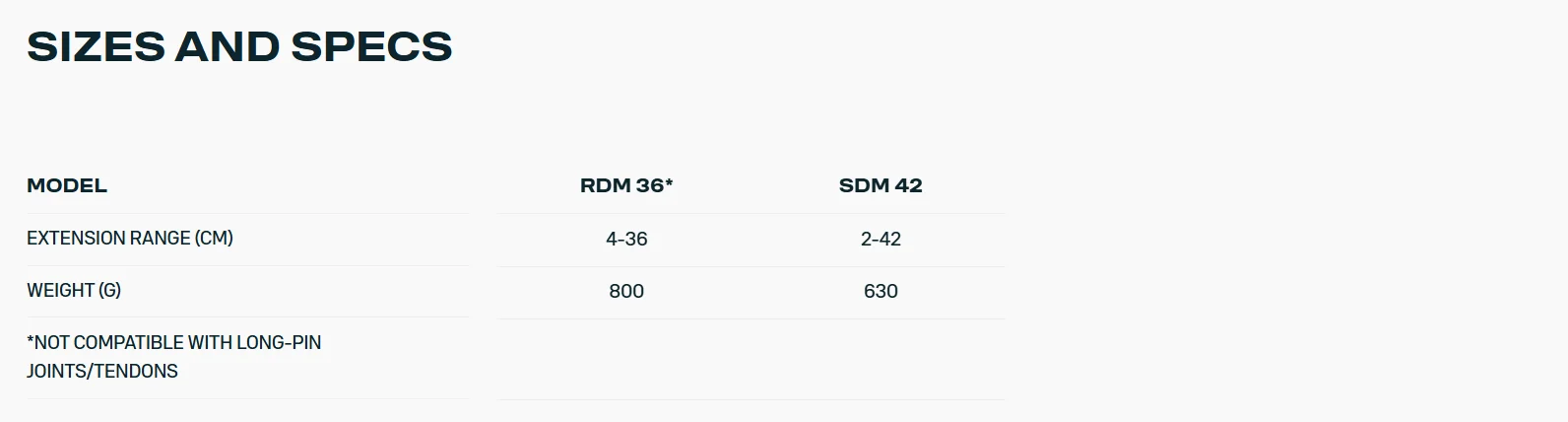The width and height of the screenshot is (1568, 422).
Task: Click the word SIZES in heading
Action: point(96,47)
